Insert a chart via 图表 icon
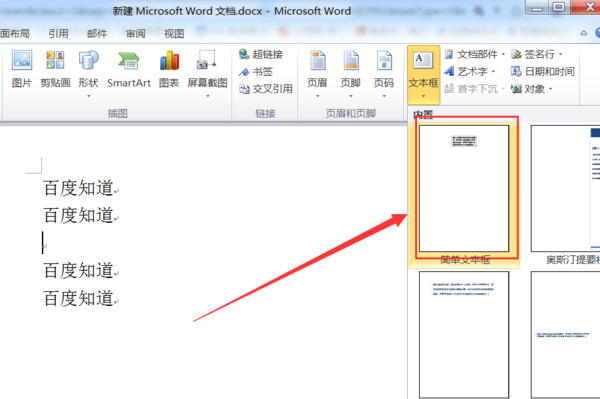This screenshot has width=600, height=399. click(x=169, y=69)
